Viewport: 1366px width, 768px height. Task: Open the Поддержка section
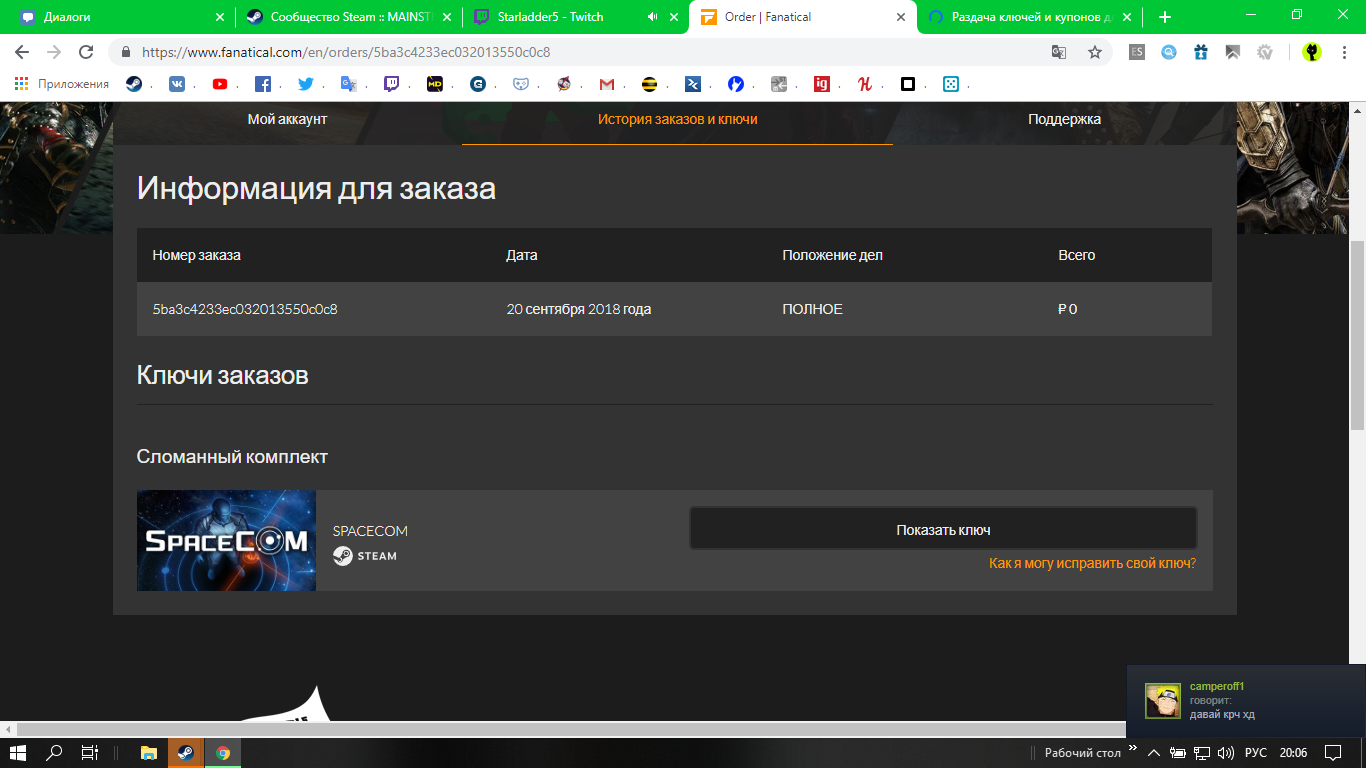coord(1064,119)
